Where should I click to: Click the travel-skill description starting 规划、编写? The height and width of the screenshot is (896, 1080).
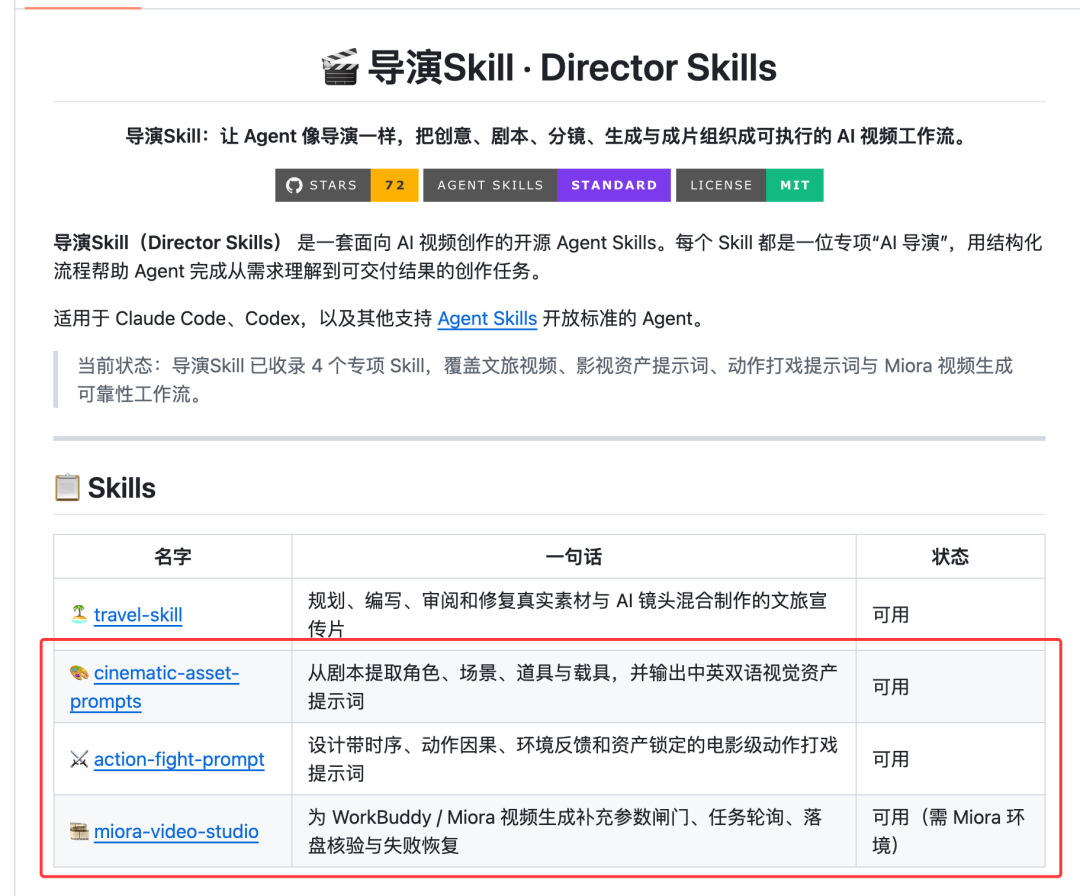[x=568, y=614]
